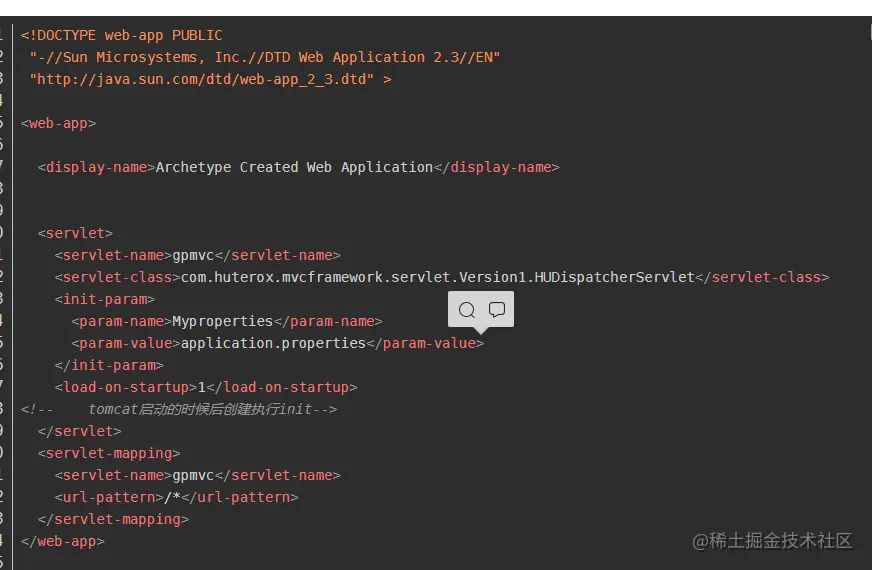
Task: Click 'gpmvc' inside the servlet-mapping block
Action: (x=193, y=475)
